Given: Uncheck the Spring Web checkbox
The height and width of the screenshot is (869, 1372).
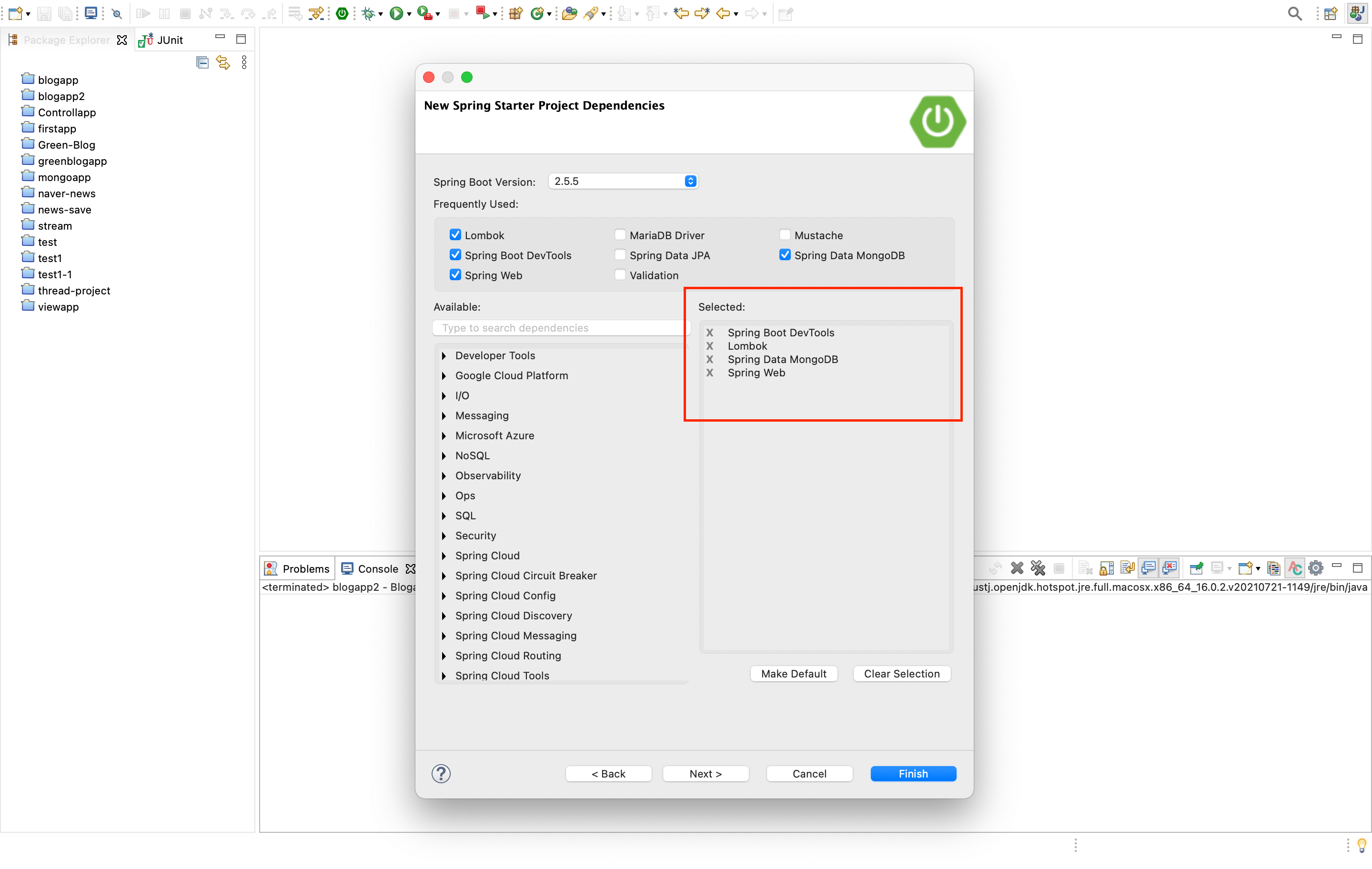Looking at the screenshot, I should point(455,275).
